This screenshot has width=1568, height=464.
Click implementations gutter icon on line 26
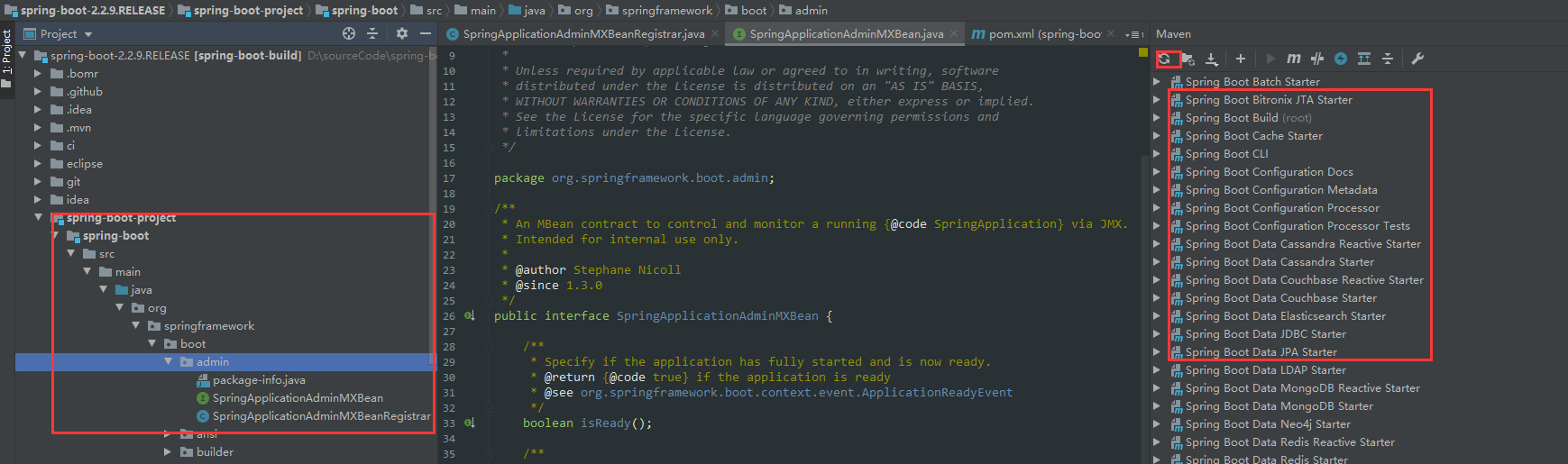469,316
